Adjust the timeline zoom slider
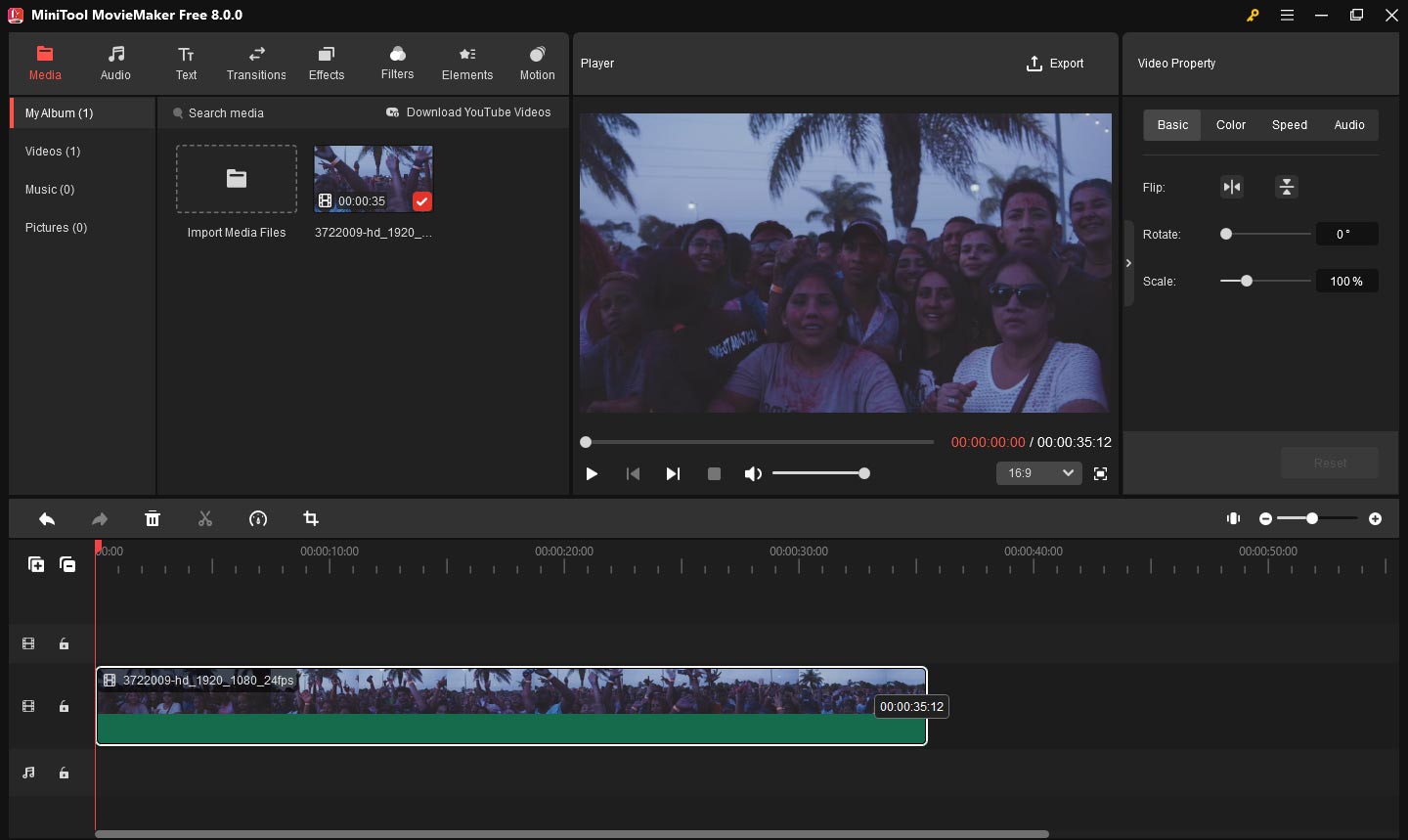The height and width of the screenshot is (840, 1408). pos(1317,518)
